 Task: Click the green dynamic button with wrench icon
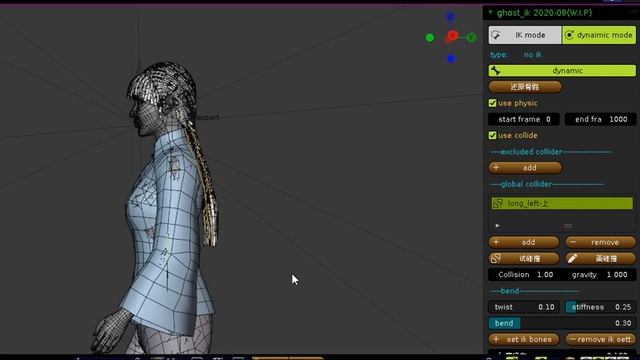click(x=562, y=71)
